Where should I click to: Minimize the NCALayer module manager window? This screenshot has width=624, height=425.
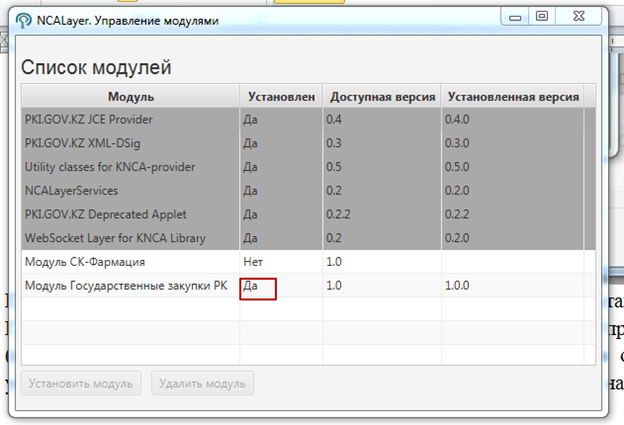tap(515, 17)
